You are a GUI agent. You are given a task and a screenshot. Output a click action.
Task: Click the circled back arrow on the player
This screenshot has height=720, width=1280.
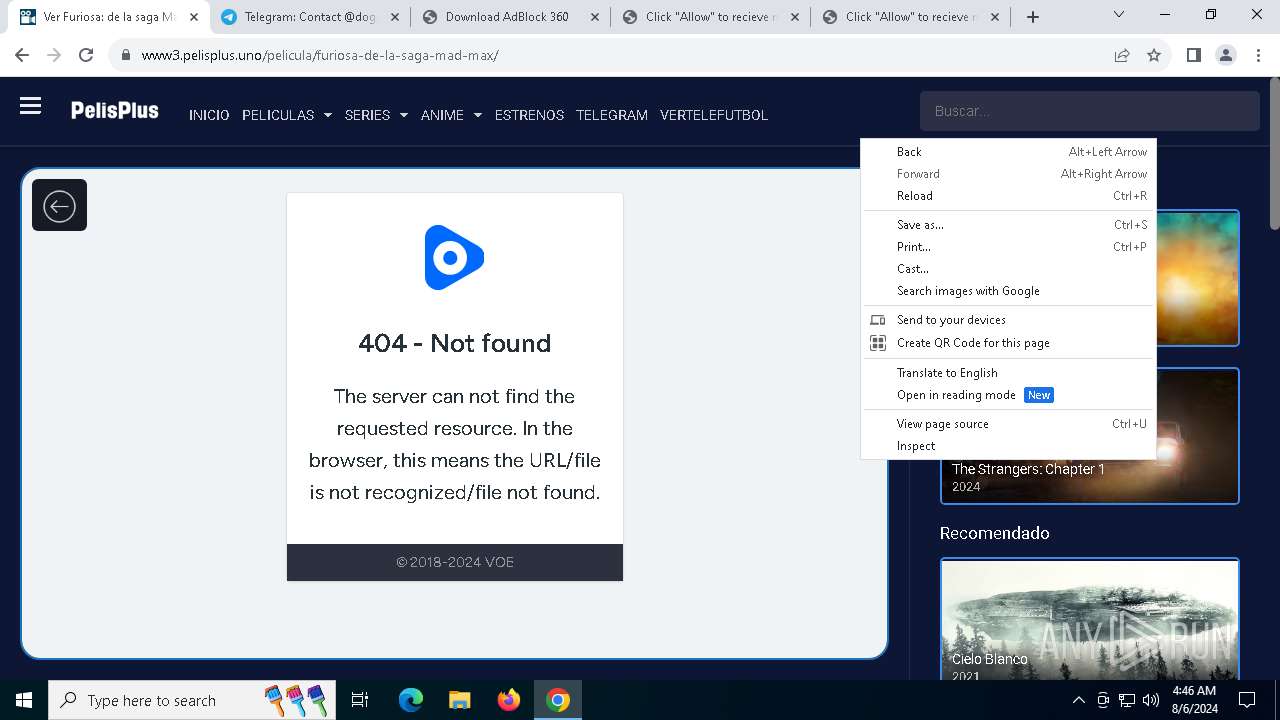pos(59,206)
